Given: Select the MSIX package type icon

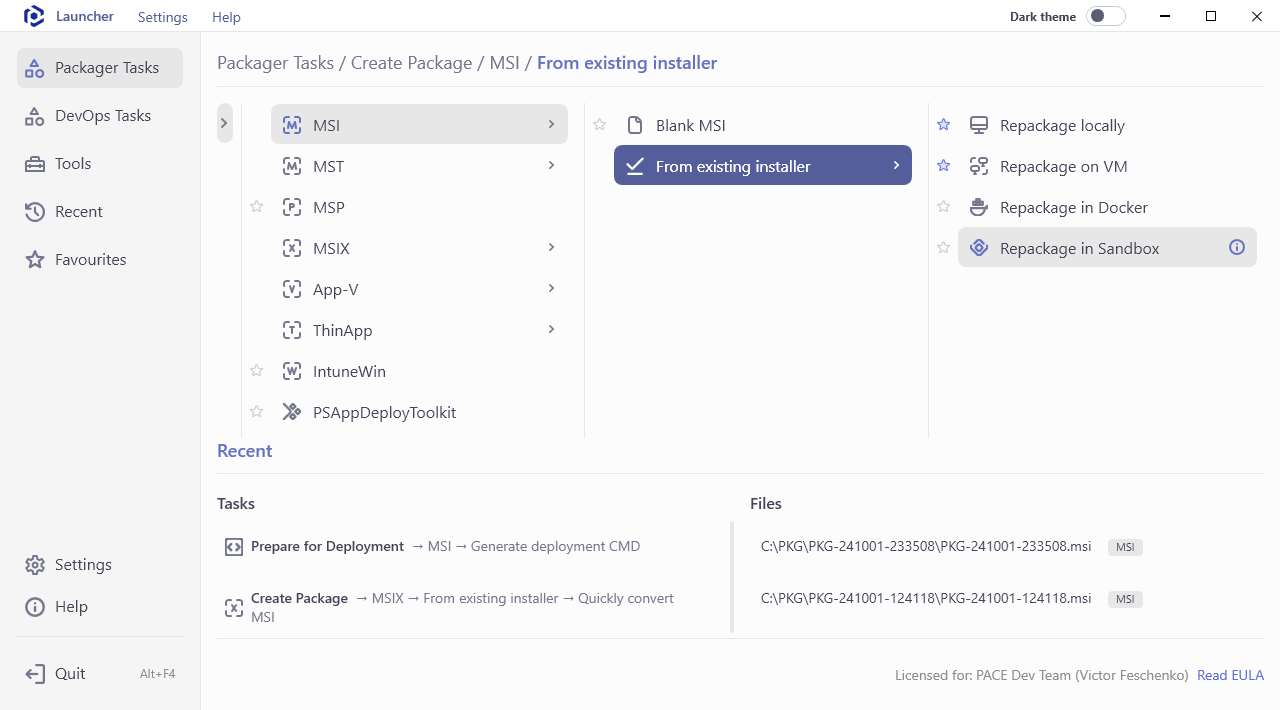Looking at the screenshot, I should (x=292, y=249).
